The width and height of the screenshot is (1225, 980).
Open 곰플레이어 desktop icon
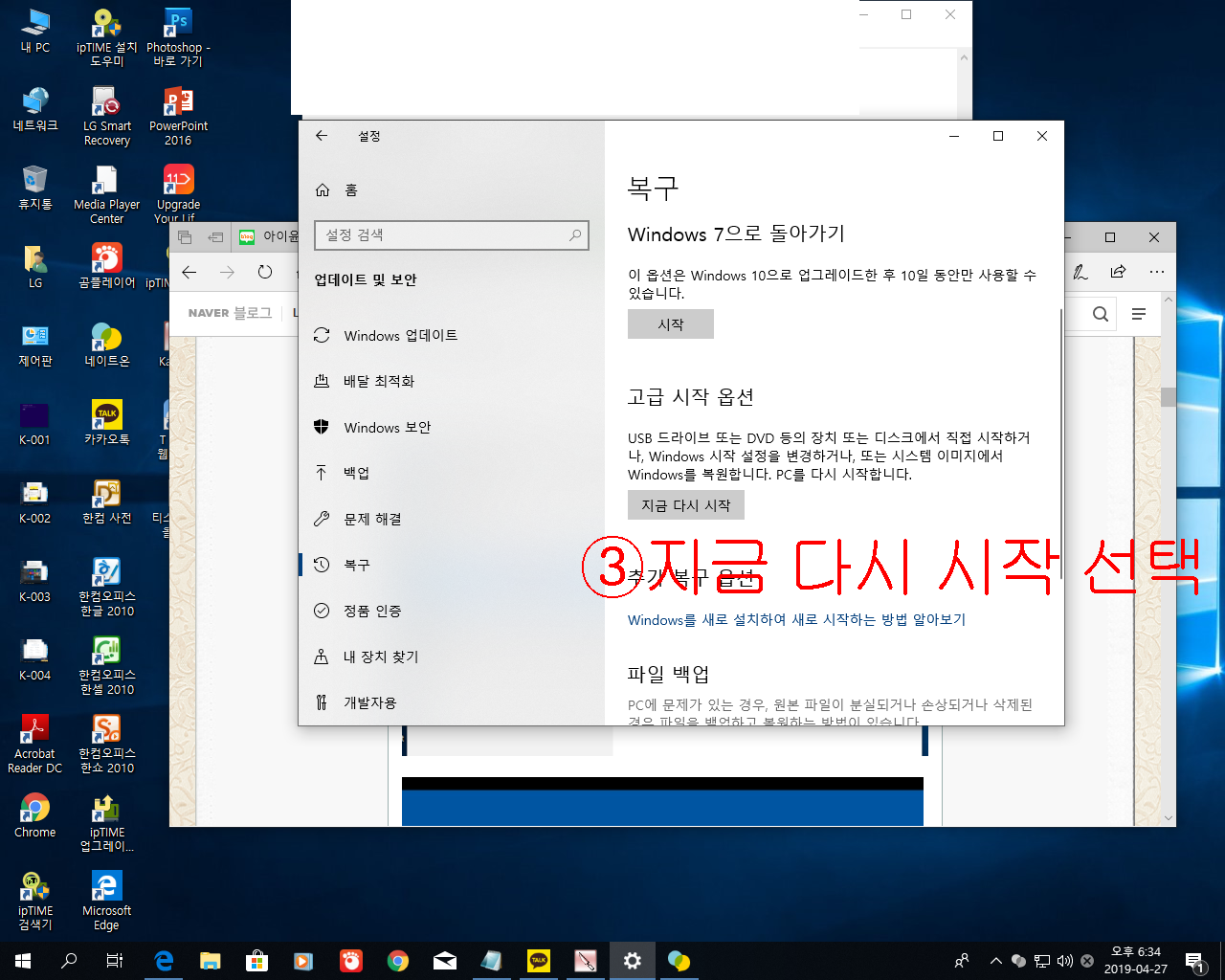pos(107,266)
